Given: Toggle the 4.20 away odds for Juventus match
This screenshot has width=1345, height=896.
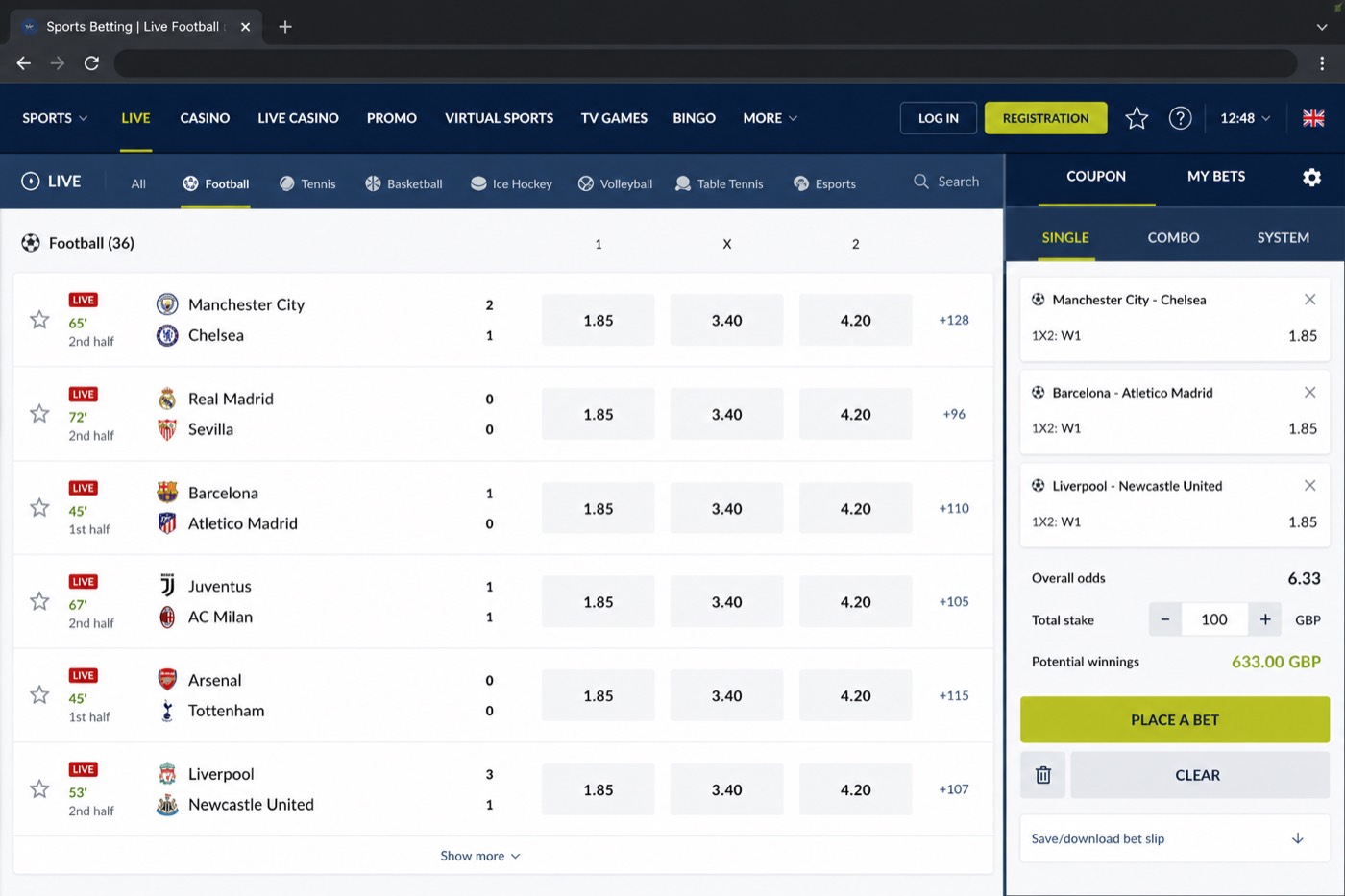Looking at the screenshot, I should 856,602.
